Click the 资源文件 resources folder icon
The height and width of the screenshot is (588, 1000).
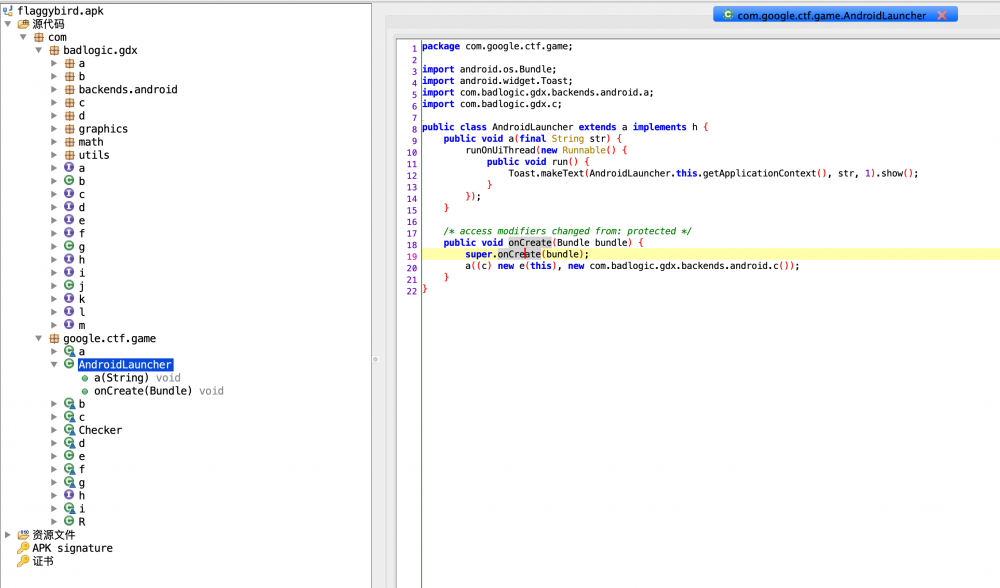[x=23, y=535]
